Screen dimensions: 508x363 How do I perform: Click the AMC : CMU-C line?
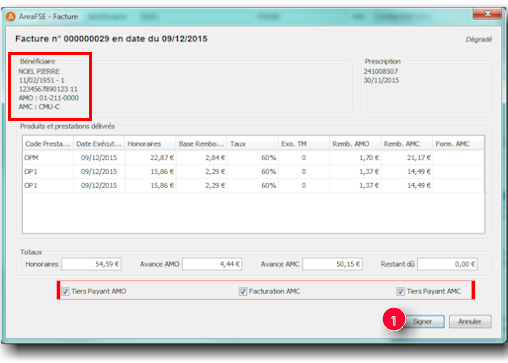[39, 107]
